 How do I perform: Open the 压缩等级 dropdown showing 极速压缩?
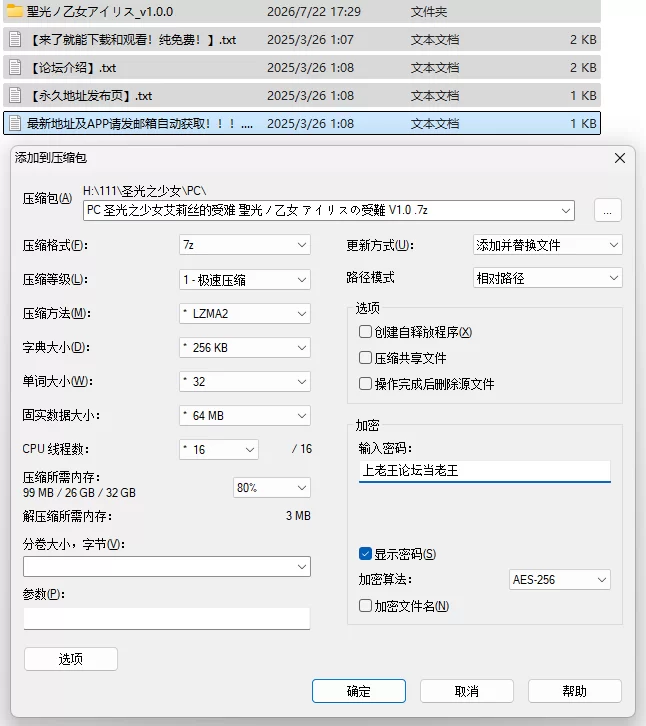coord(245,280)
